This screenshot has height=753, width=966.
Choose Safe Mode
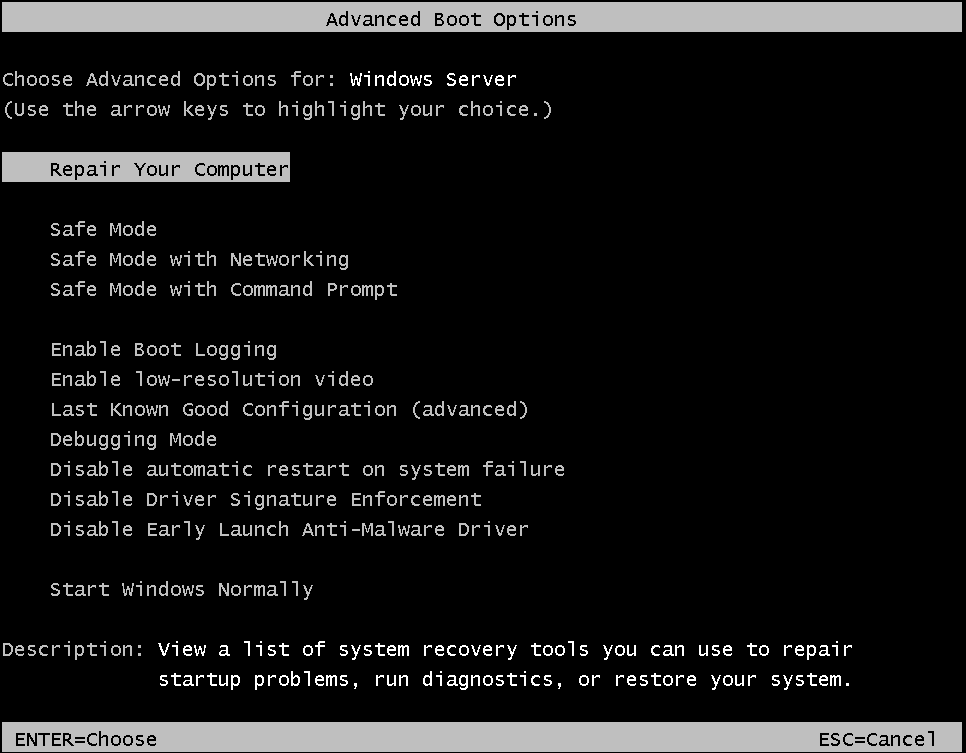coord(103,229)
